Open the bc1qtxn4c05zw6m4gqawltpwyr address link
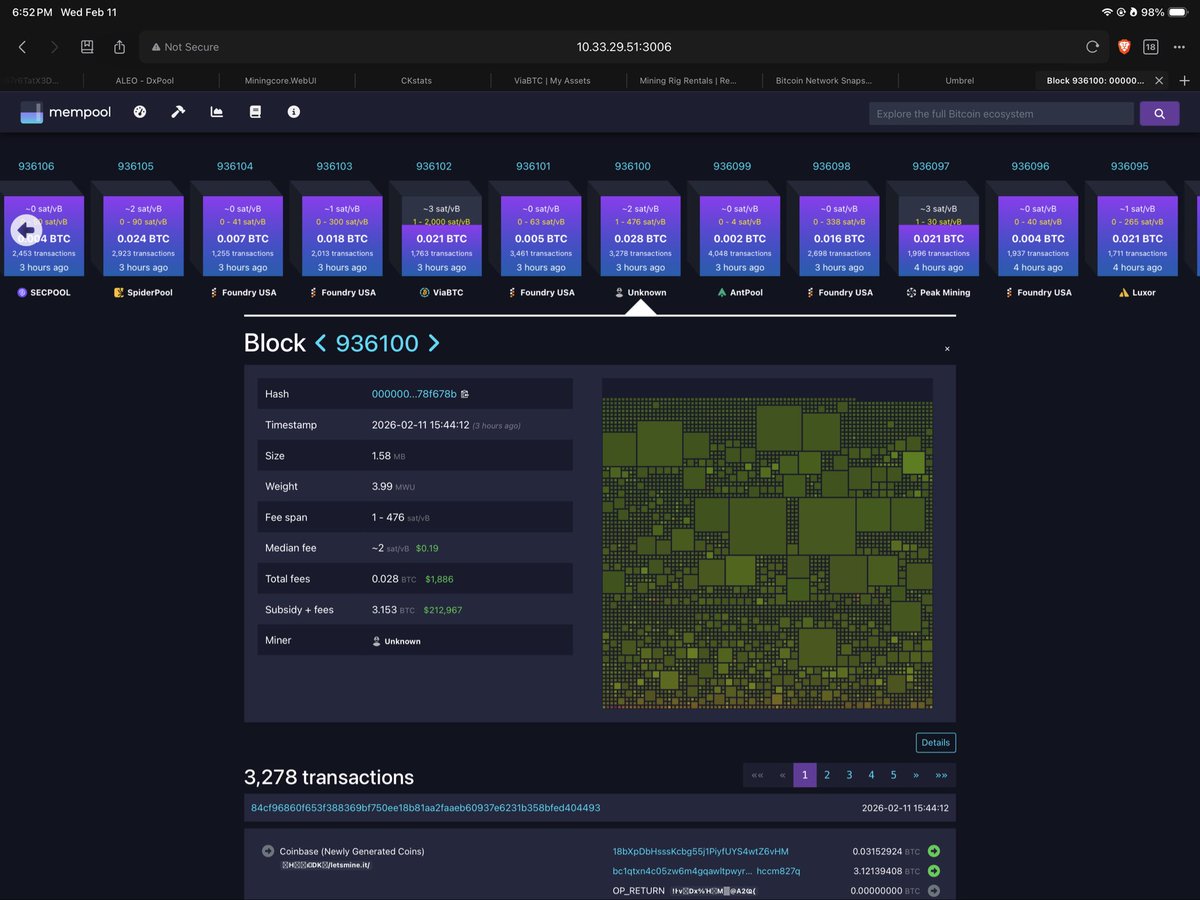 pos(707,871)
